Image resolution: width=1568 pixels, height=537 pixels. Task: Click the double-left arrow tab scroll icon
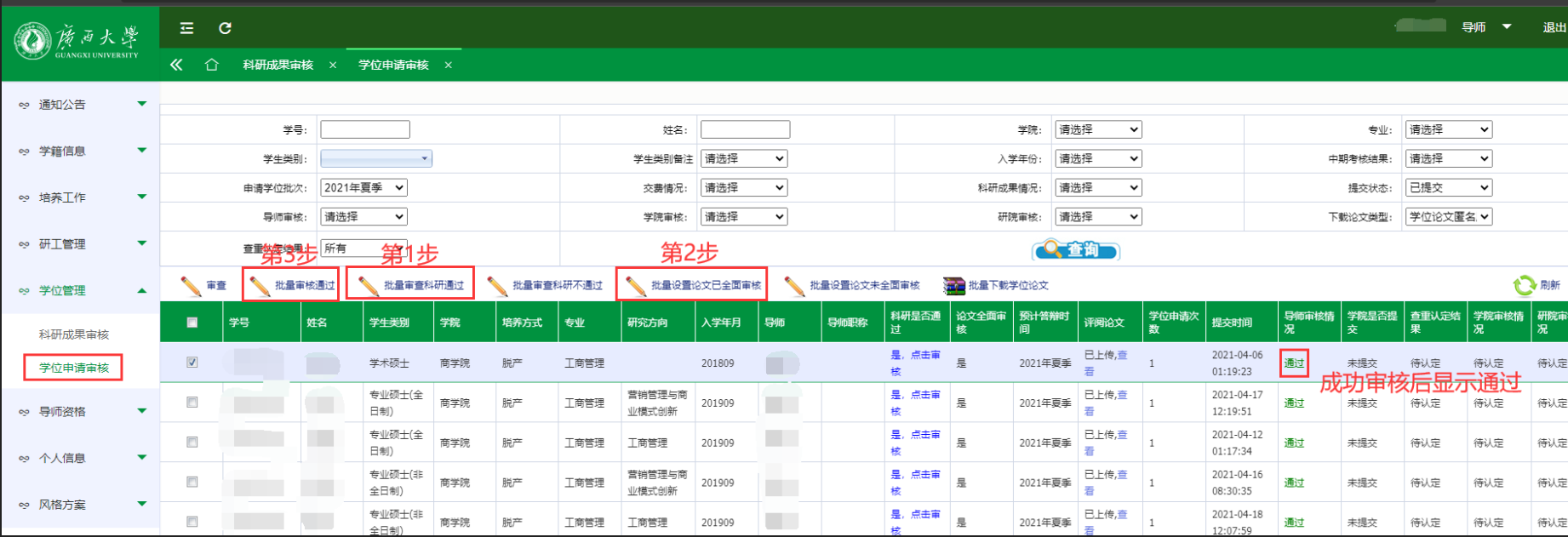tap(176, 65)
